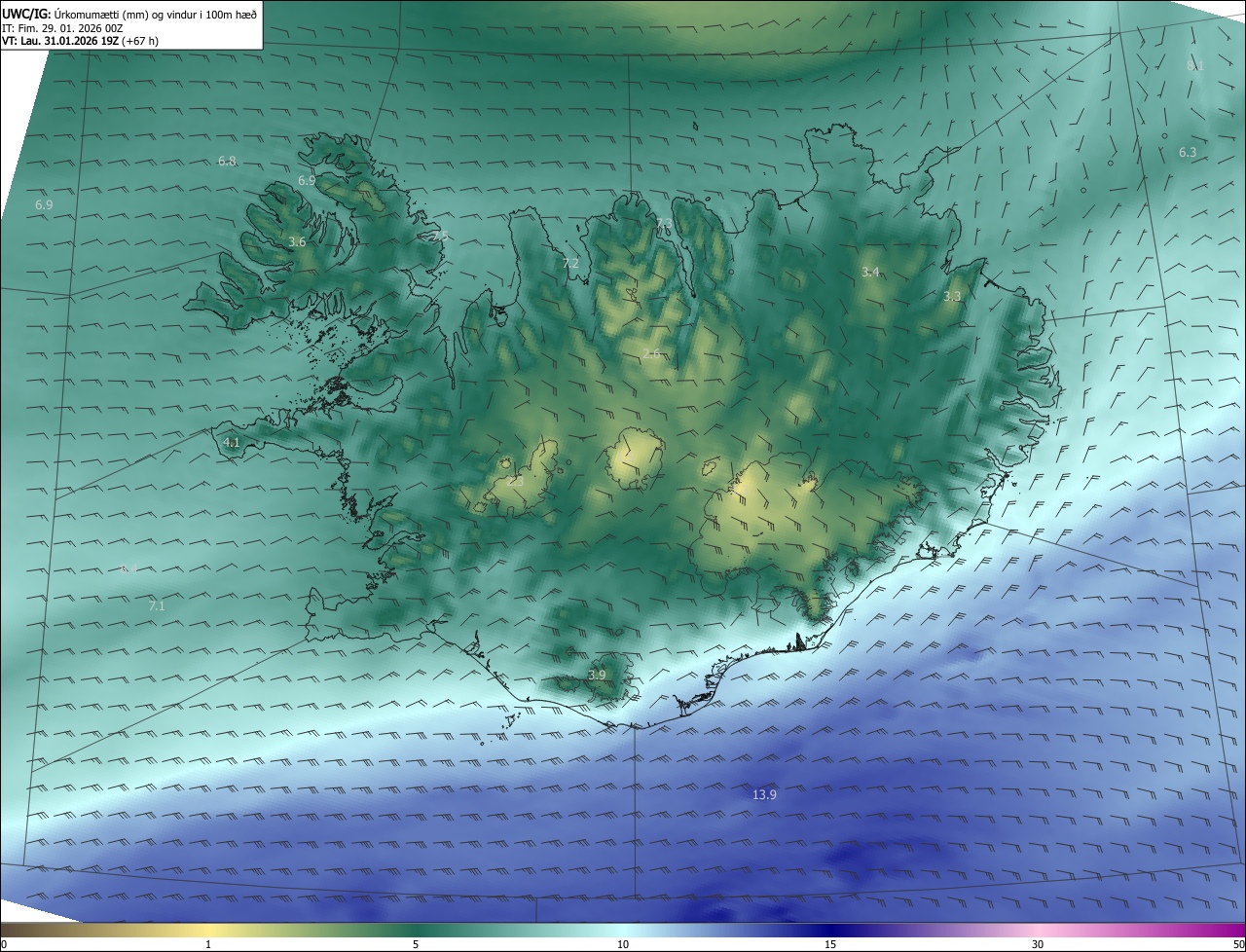
Task: Click the 13.9 value label on map
Action: click(764, 794)
